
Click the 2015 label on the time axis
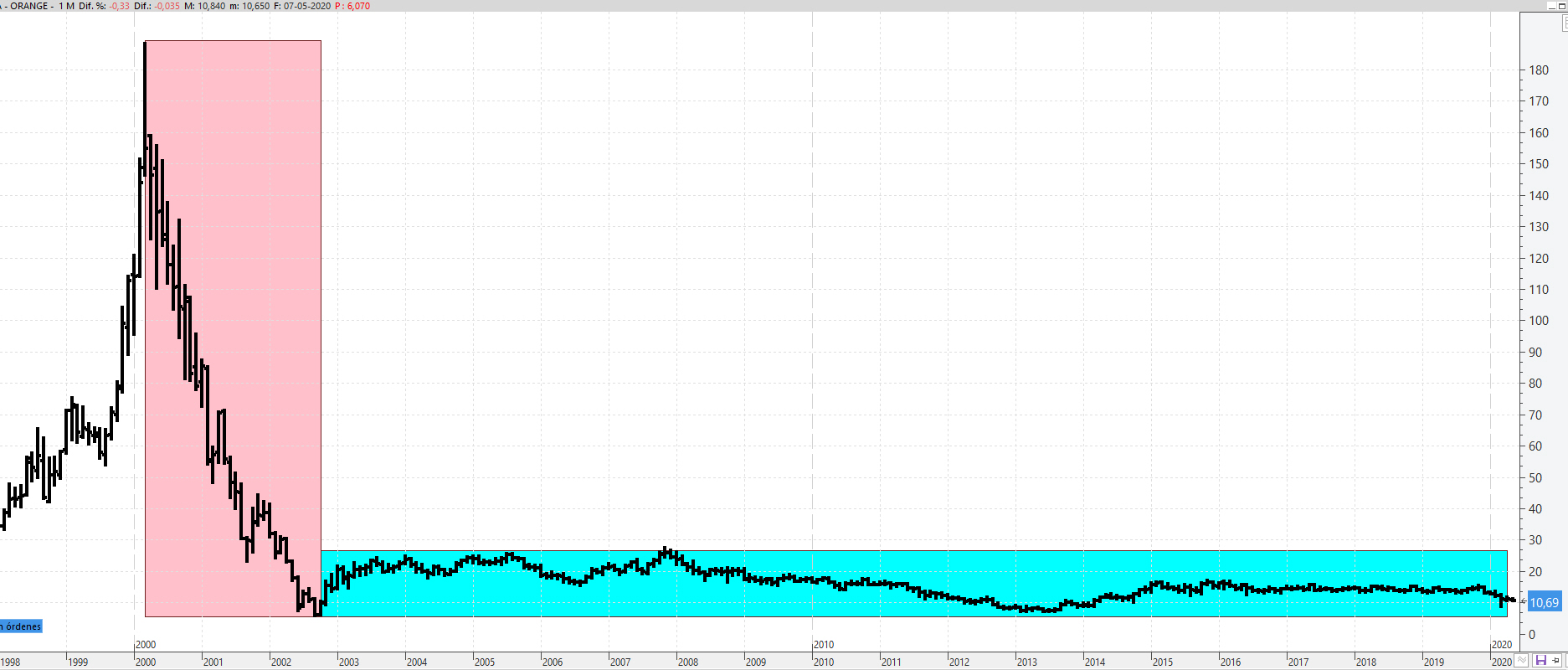(x=1163, y=662)
